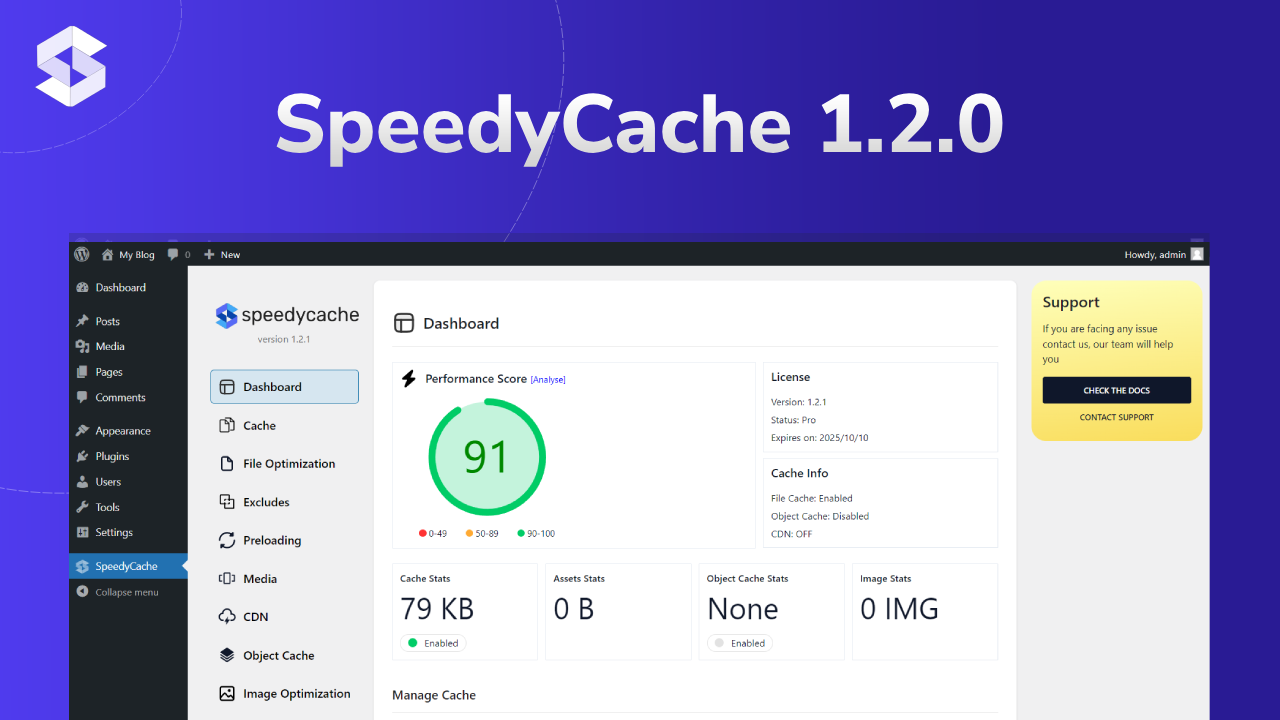1280x720 pixels.
Task: Click the Expires on: 2025/10/10 text
Action: tap(820, 438)
